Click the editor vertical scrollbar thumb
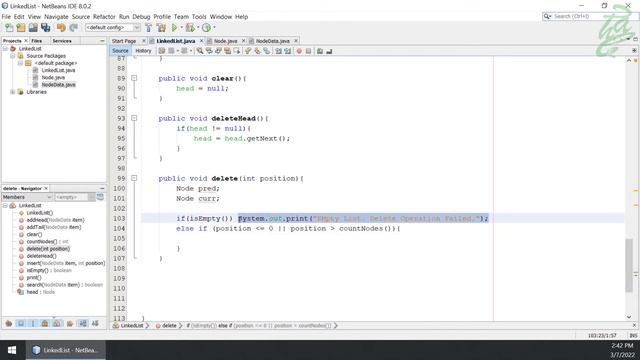Image resolution: width=640 pixels, height=360 pixels. click(x=629, y=265)
